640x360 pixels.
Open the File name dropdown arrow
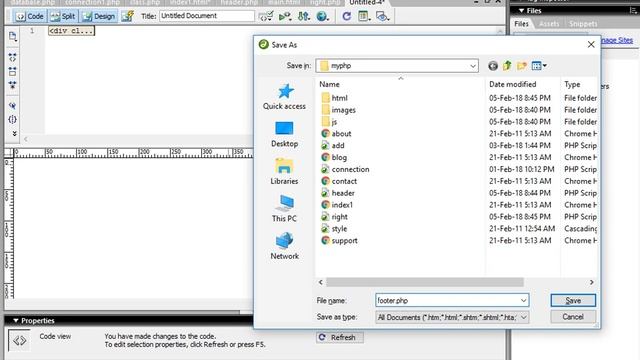coord(523,300)
